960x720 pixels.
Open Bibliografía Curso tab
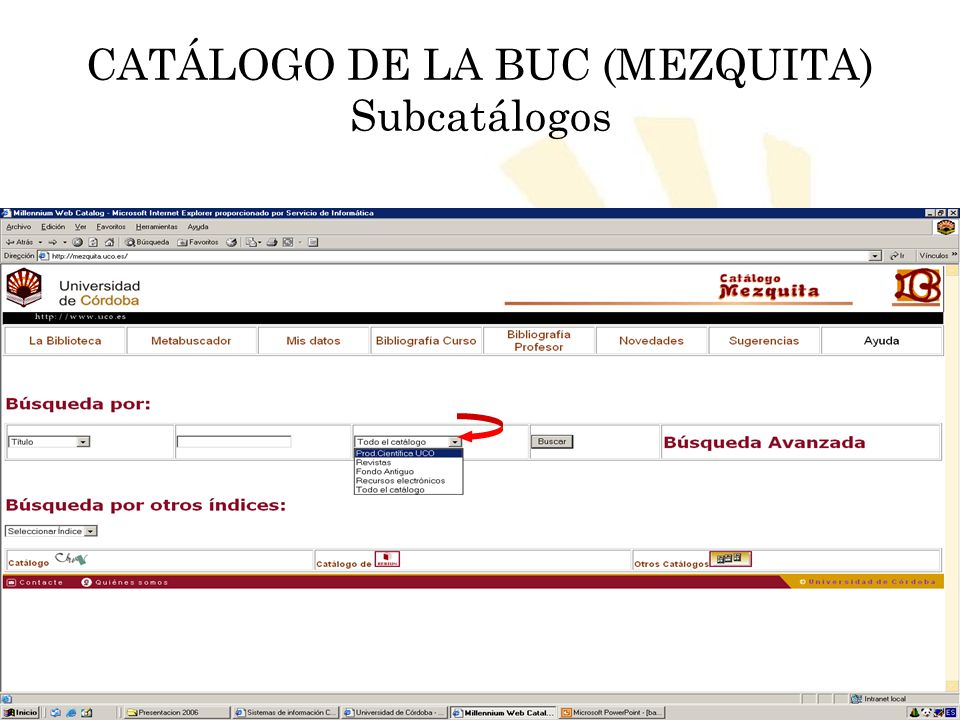[426, 341]
